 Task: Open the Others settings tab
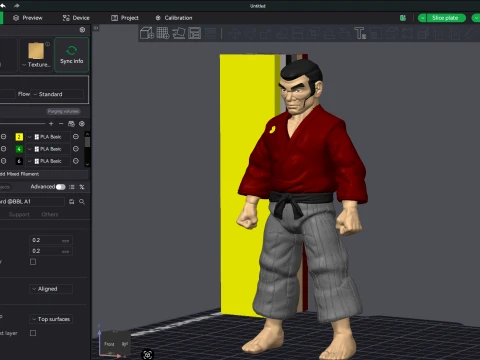pos(50,214)
